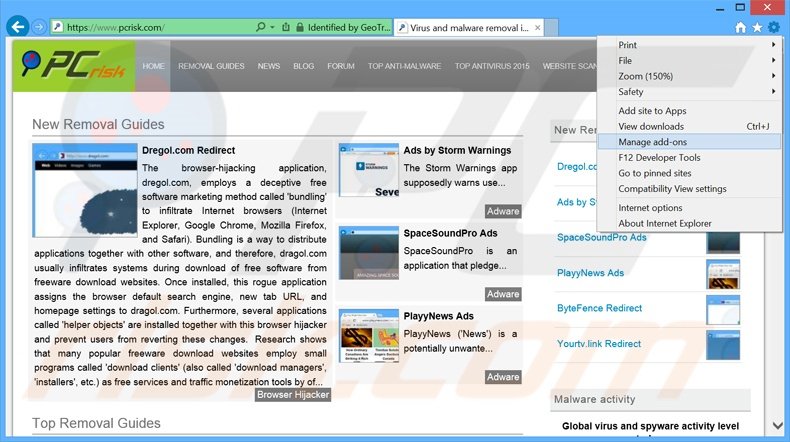Click the browser Back arrow button
The height and width of the screenshot is (442, 790).
17,27
